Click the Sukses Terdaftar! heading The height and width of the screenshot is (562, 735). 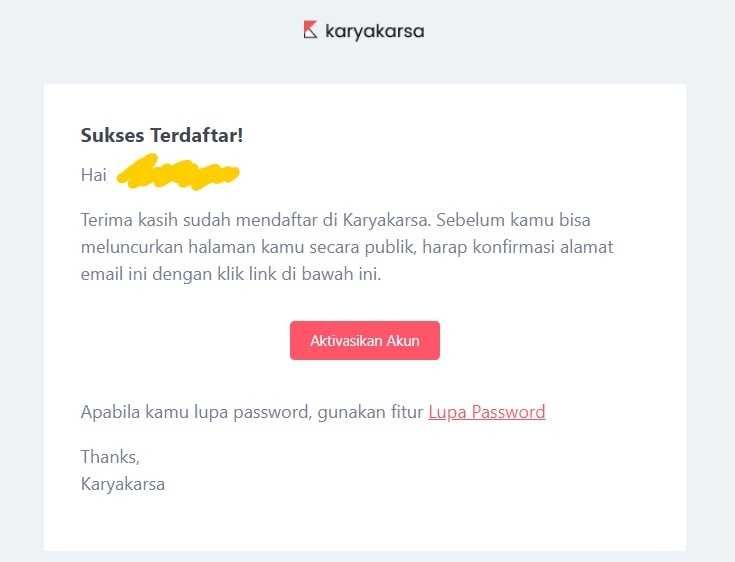(x=161, y=135)
